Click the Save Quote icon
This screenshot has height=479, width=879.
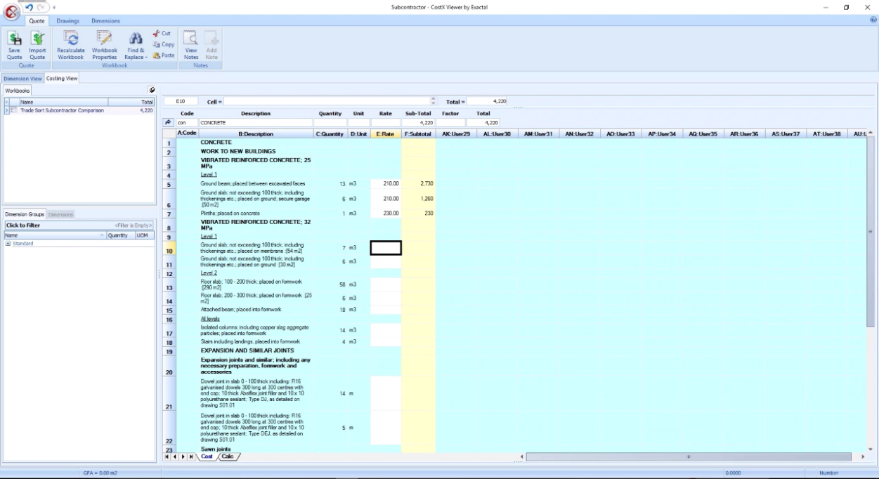coord(15,38)
